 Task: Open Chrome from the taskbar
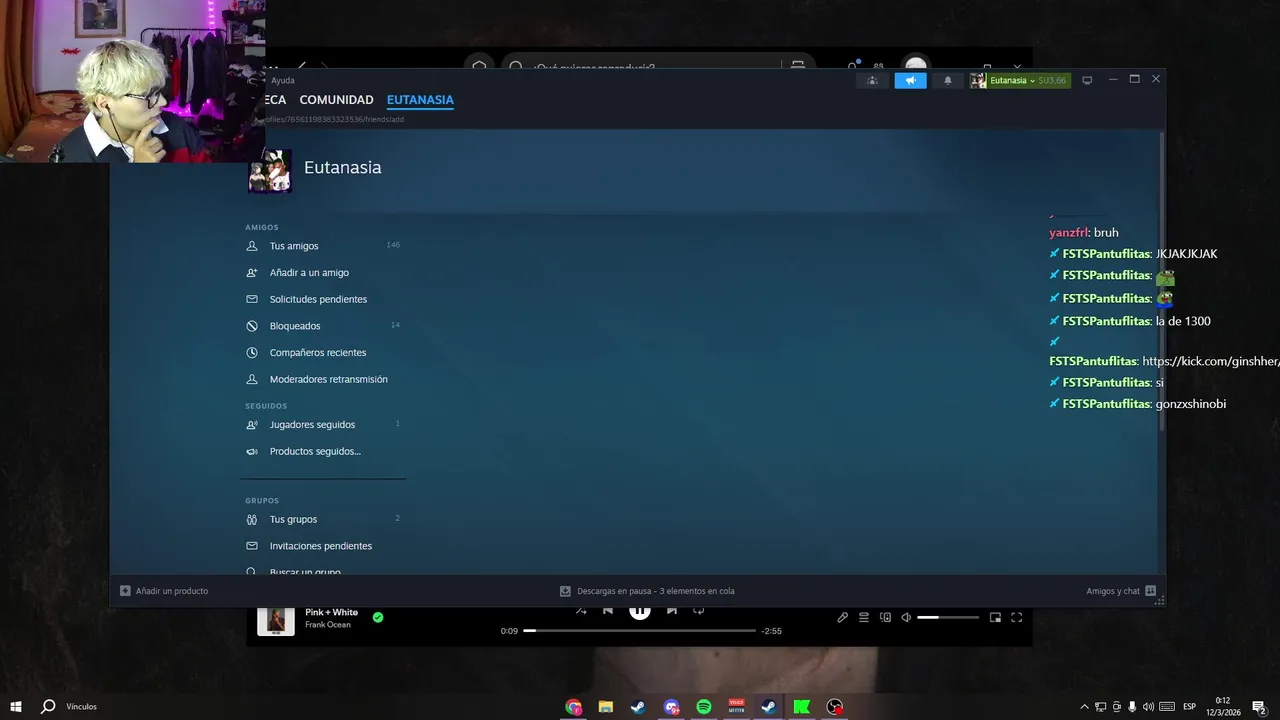573,706
